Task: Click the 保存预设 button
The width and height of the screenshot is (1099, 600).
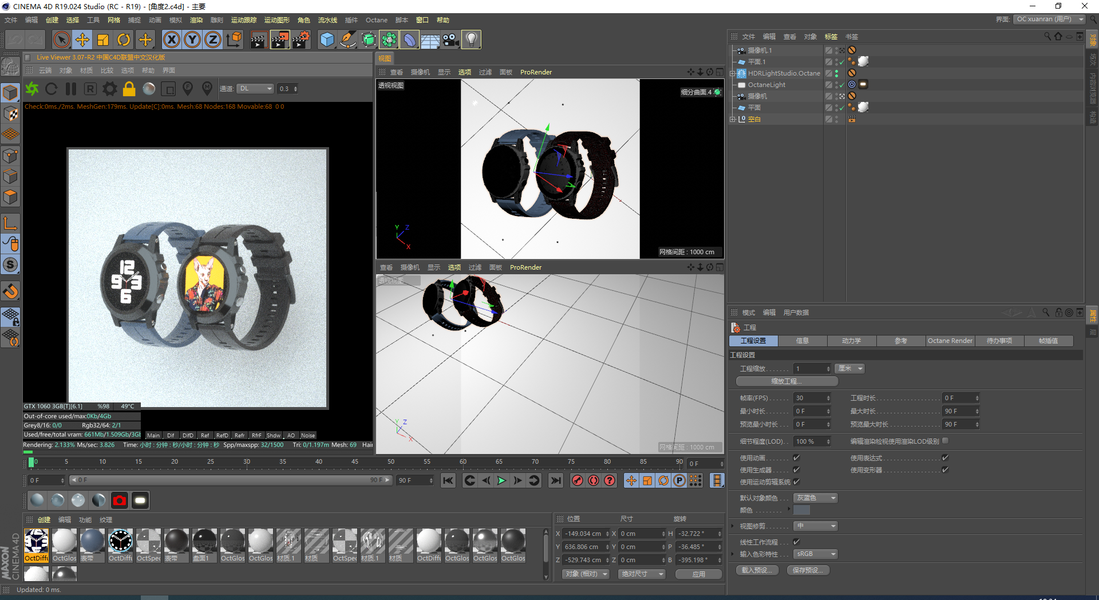Action: pyautogui.click(x=807, y=570)
